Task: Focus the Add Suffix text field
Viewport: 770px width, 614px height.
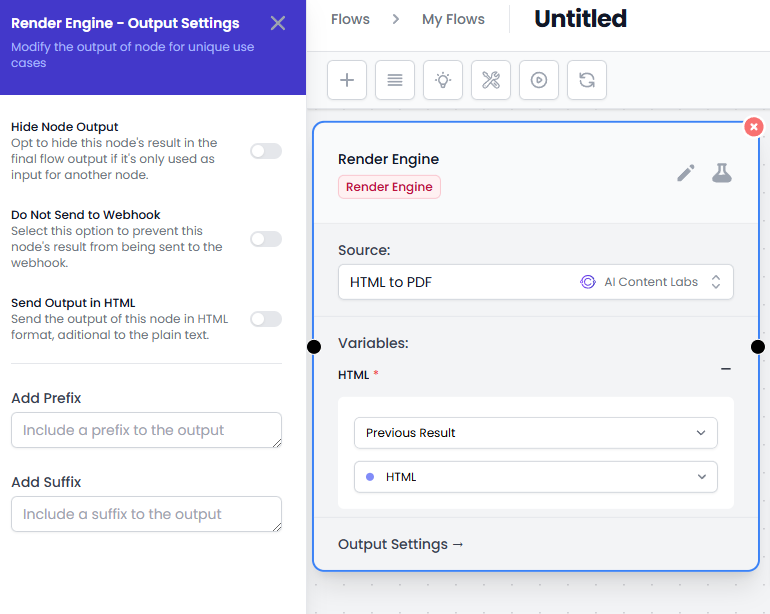Action: coord(146,514)
